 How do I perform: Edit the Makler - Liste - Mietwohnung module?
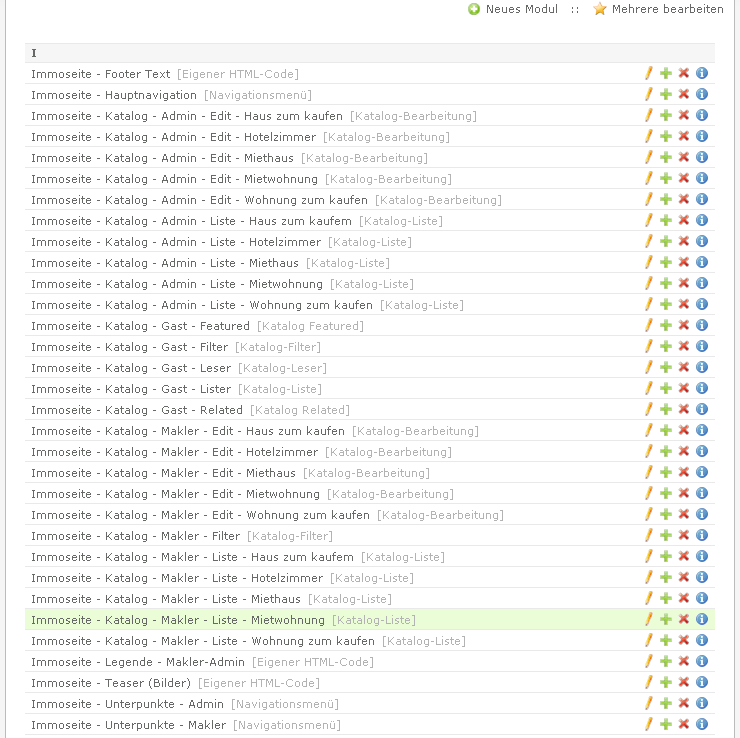pos(648,619)
